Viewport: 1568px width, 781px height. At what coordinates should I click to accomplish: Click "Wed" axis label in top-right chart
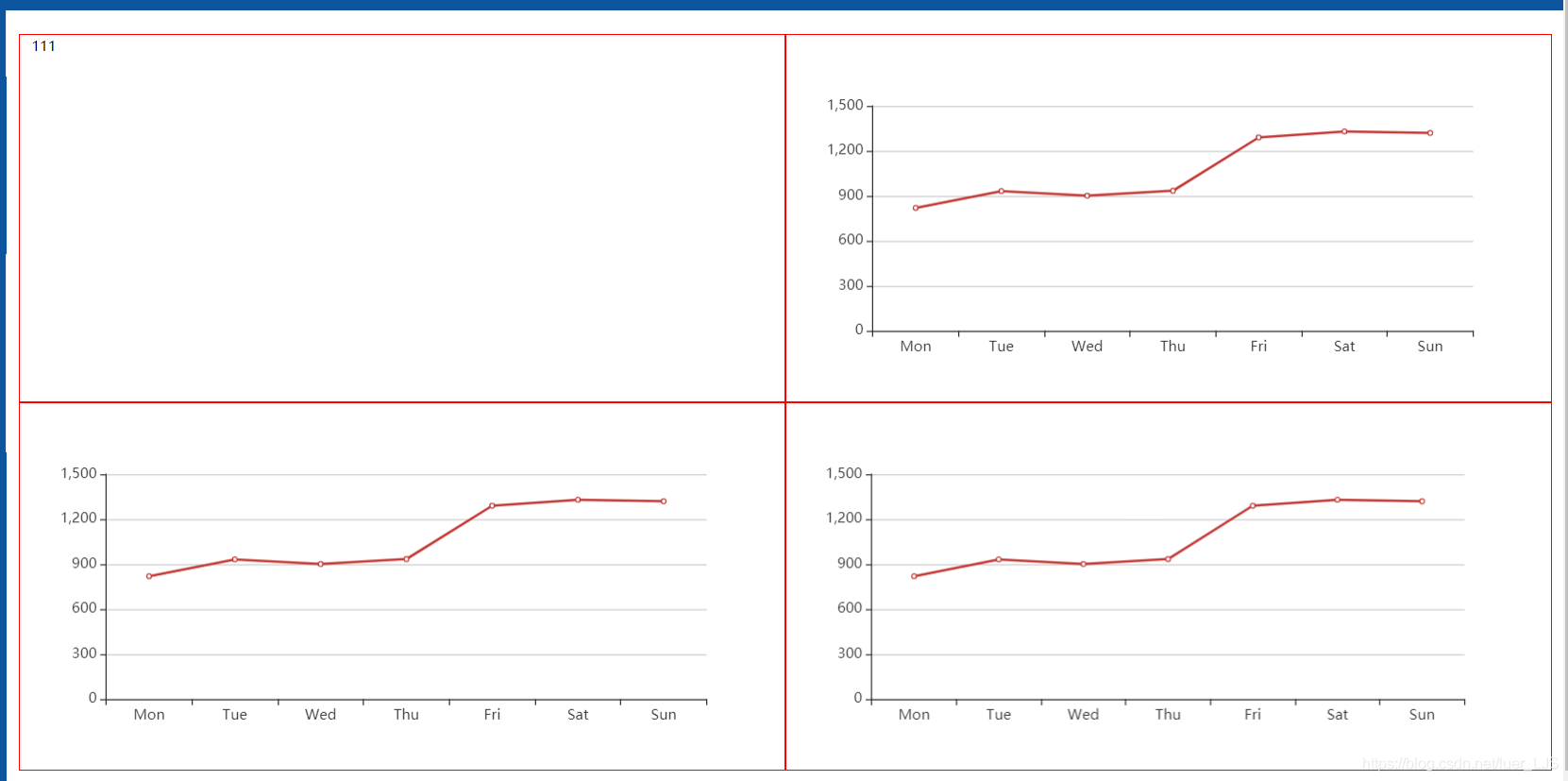point(1087,347)
